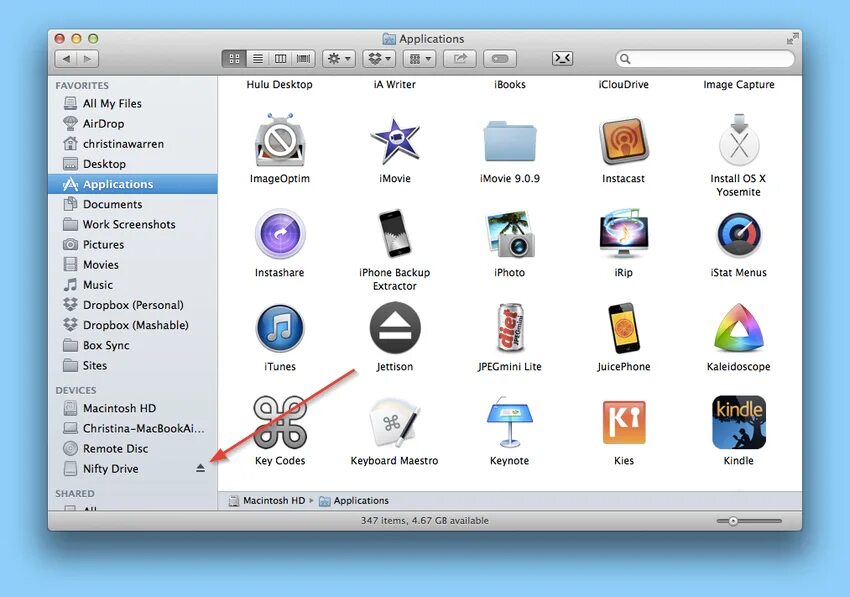Select the iBooks label
This screenshot has height=597, width=850.
point(510,85)
